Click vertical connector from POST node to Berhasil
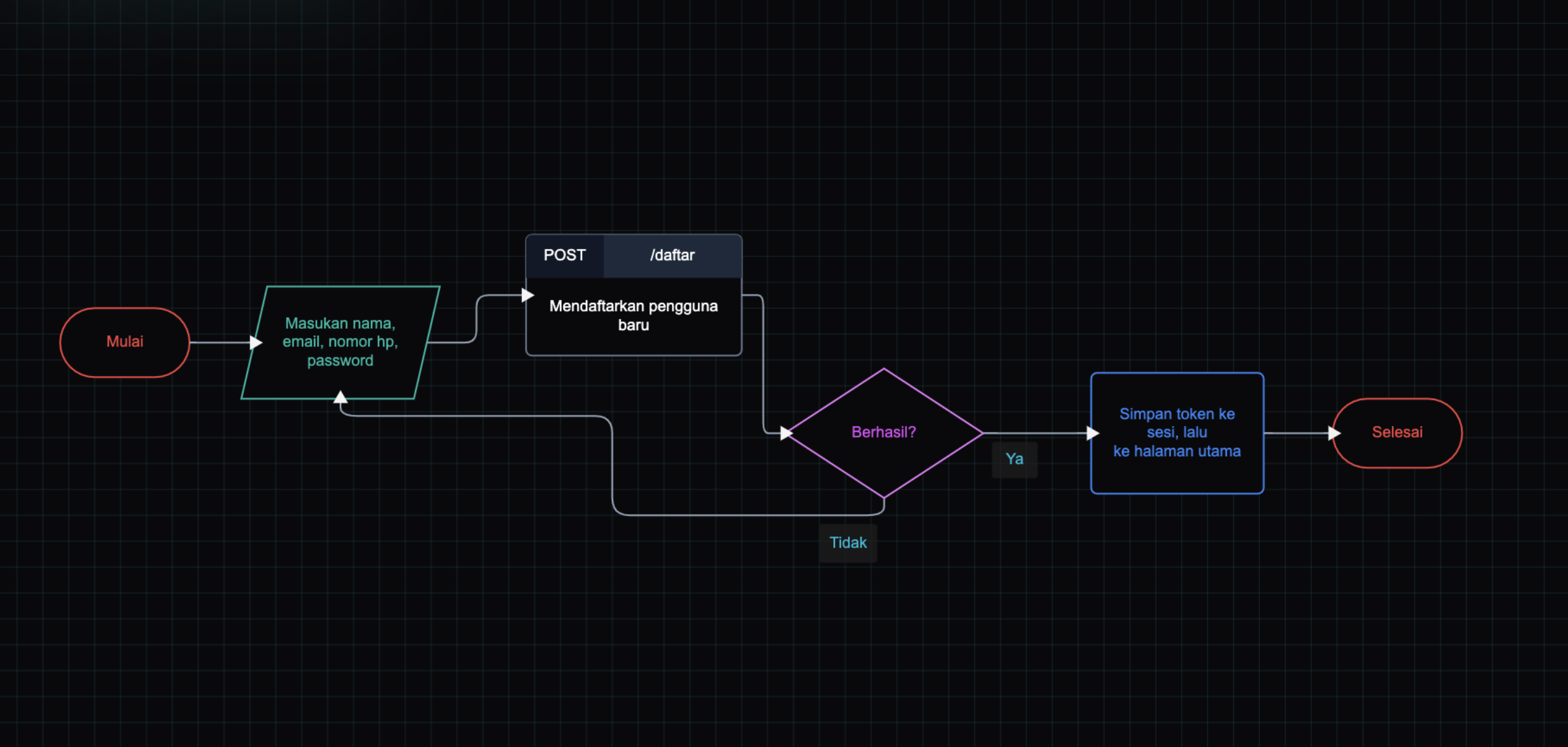The image size is (1568, 747). click(763, 362)
